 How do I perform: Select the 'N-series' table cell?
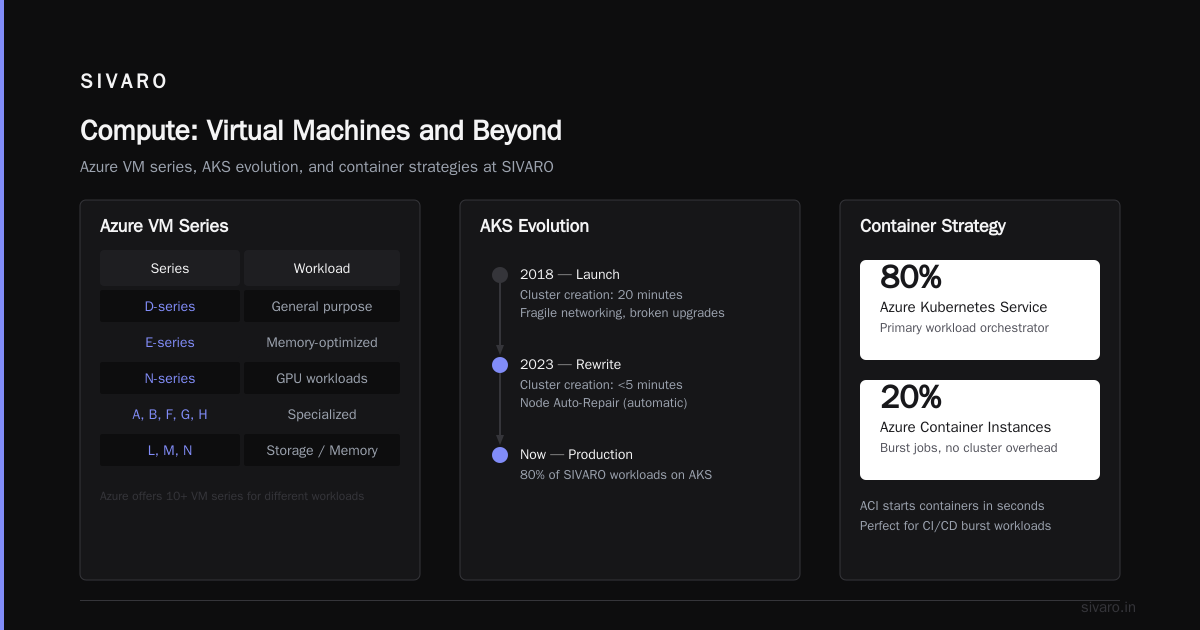click(x=170, y=378)
